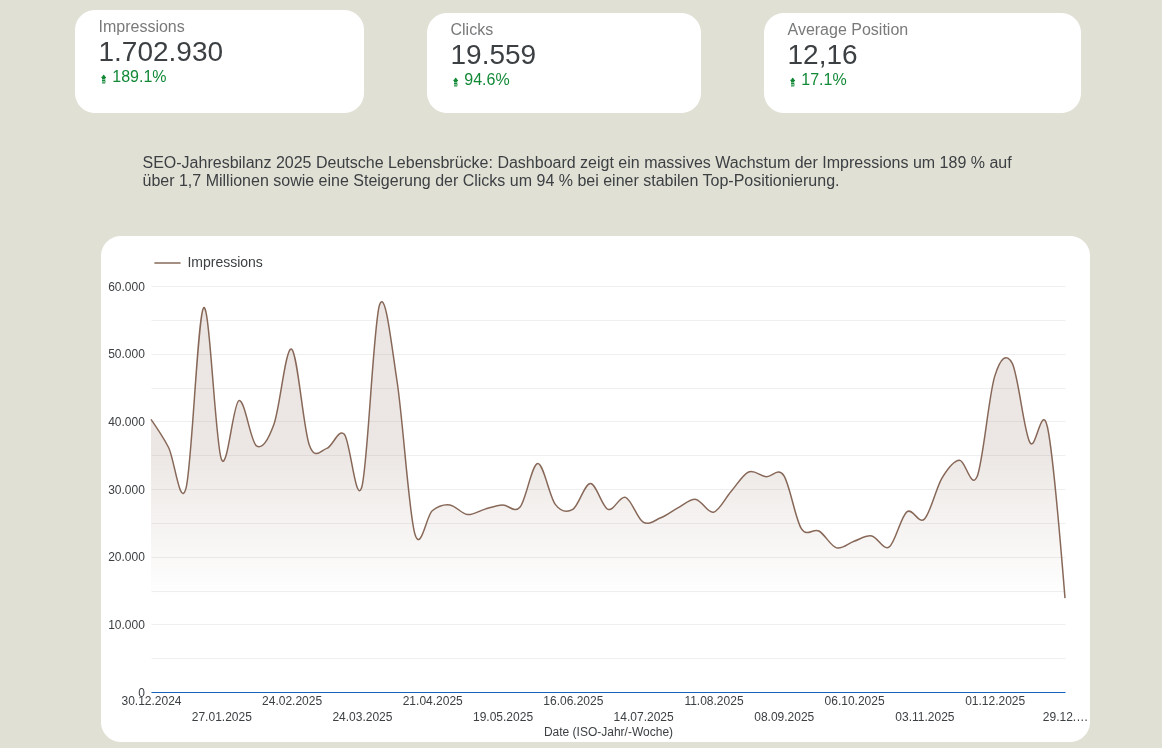Select the Average Position card
This screenshot has width=1162, height=748.
pos(921,62)
